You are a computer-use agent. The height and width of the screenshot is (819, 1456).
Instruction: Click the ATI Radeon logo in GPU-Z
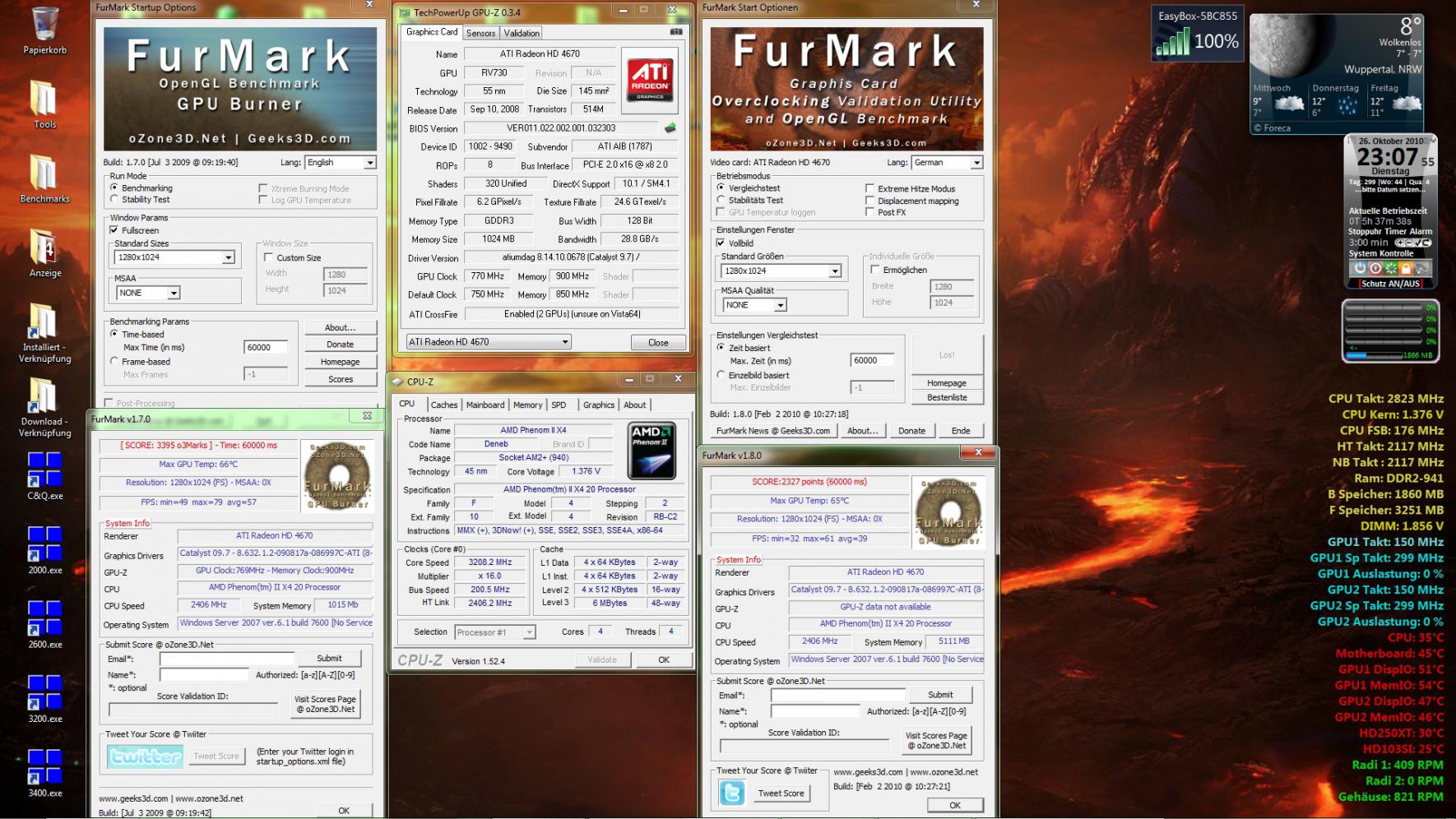click(x=650, y=81)
